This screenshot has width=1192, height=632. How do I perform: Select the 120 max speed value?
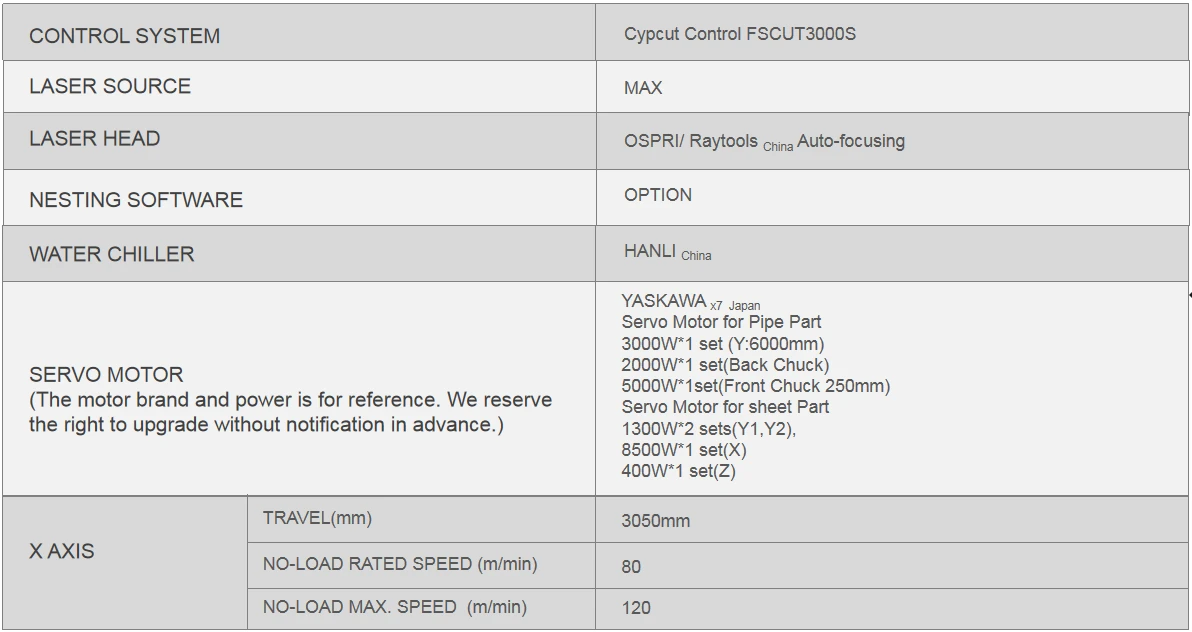pos(636,608)
